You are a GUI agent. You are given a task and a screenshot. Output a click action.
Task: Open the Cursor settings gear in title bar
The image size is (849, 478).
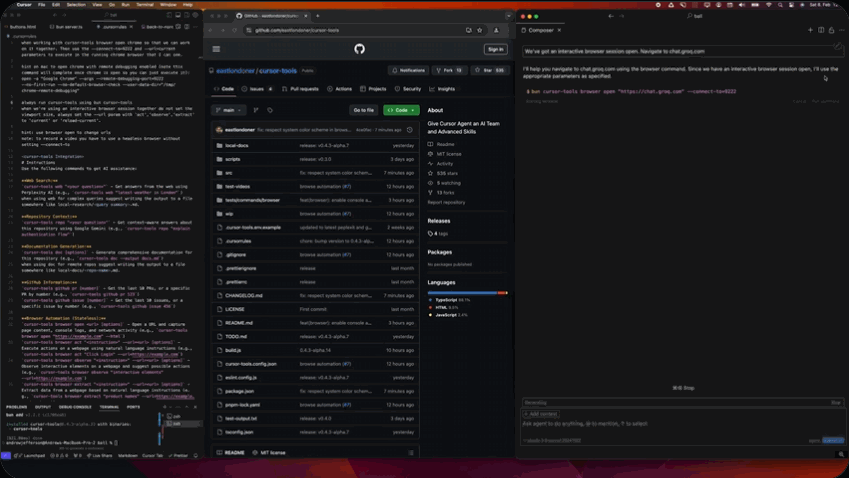tap(195, 15)
